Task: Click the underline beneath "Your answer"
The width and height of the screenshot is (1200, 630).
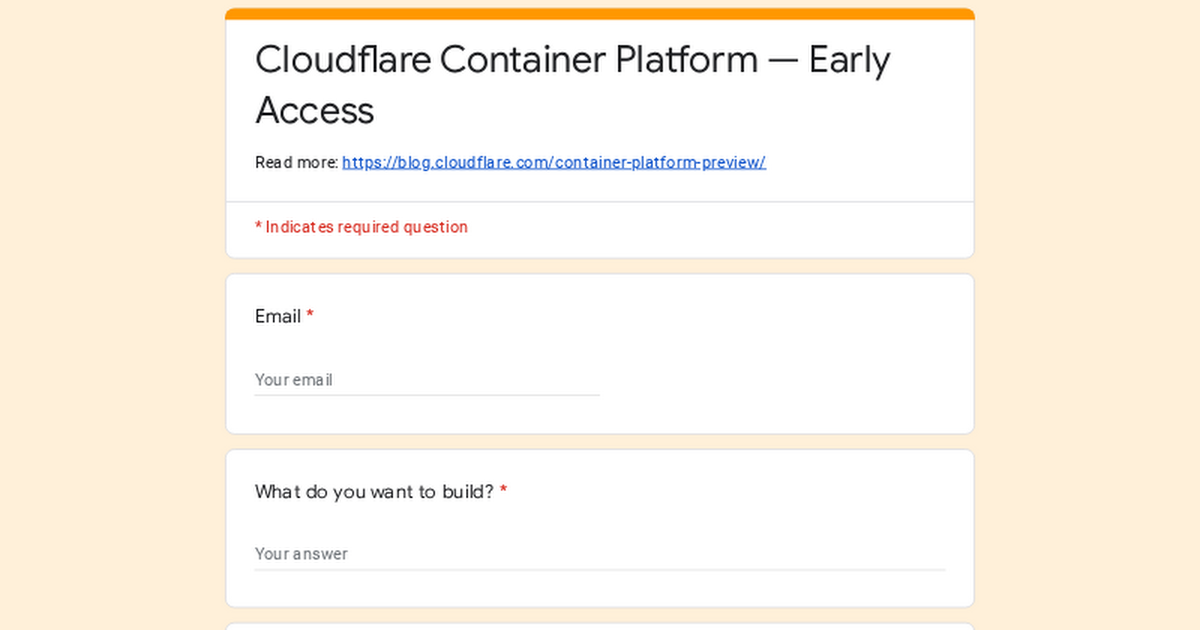Action: (600, 570)
